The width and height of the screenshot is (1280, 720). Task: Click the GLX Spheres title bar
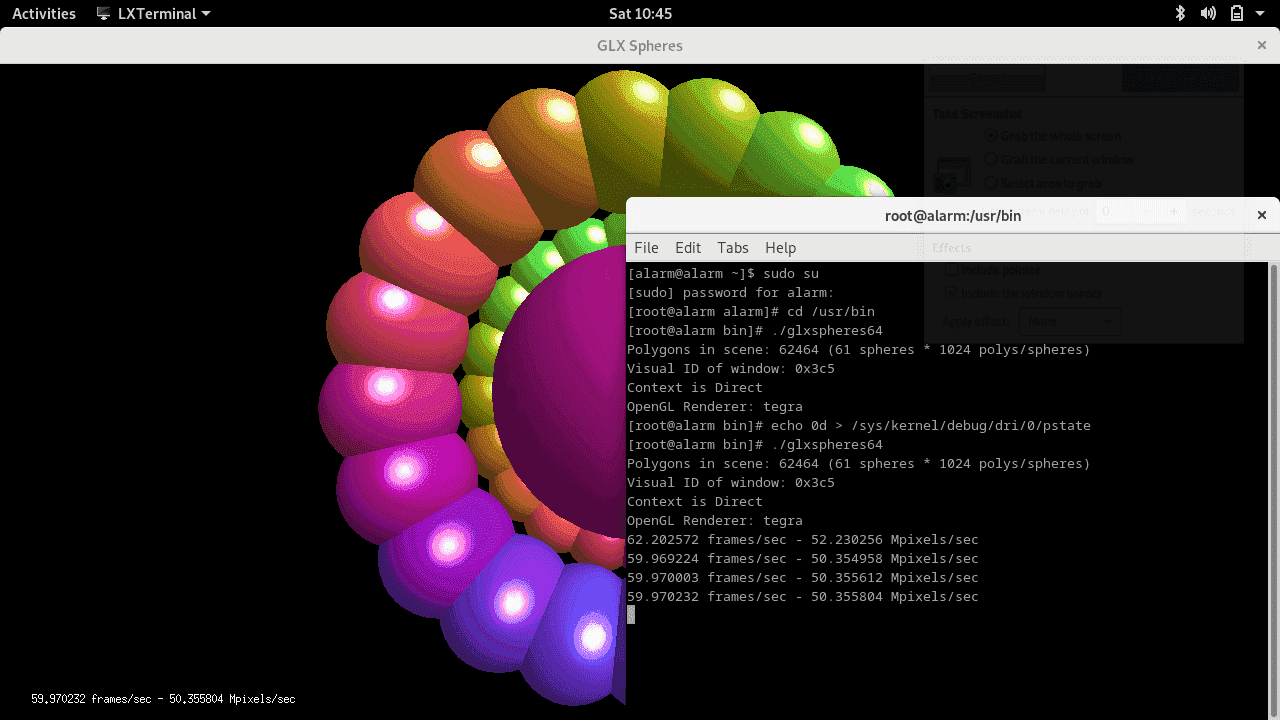pos(640,45)
